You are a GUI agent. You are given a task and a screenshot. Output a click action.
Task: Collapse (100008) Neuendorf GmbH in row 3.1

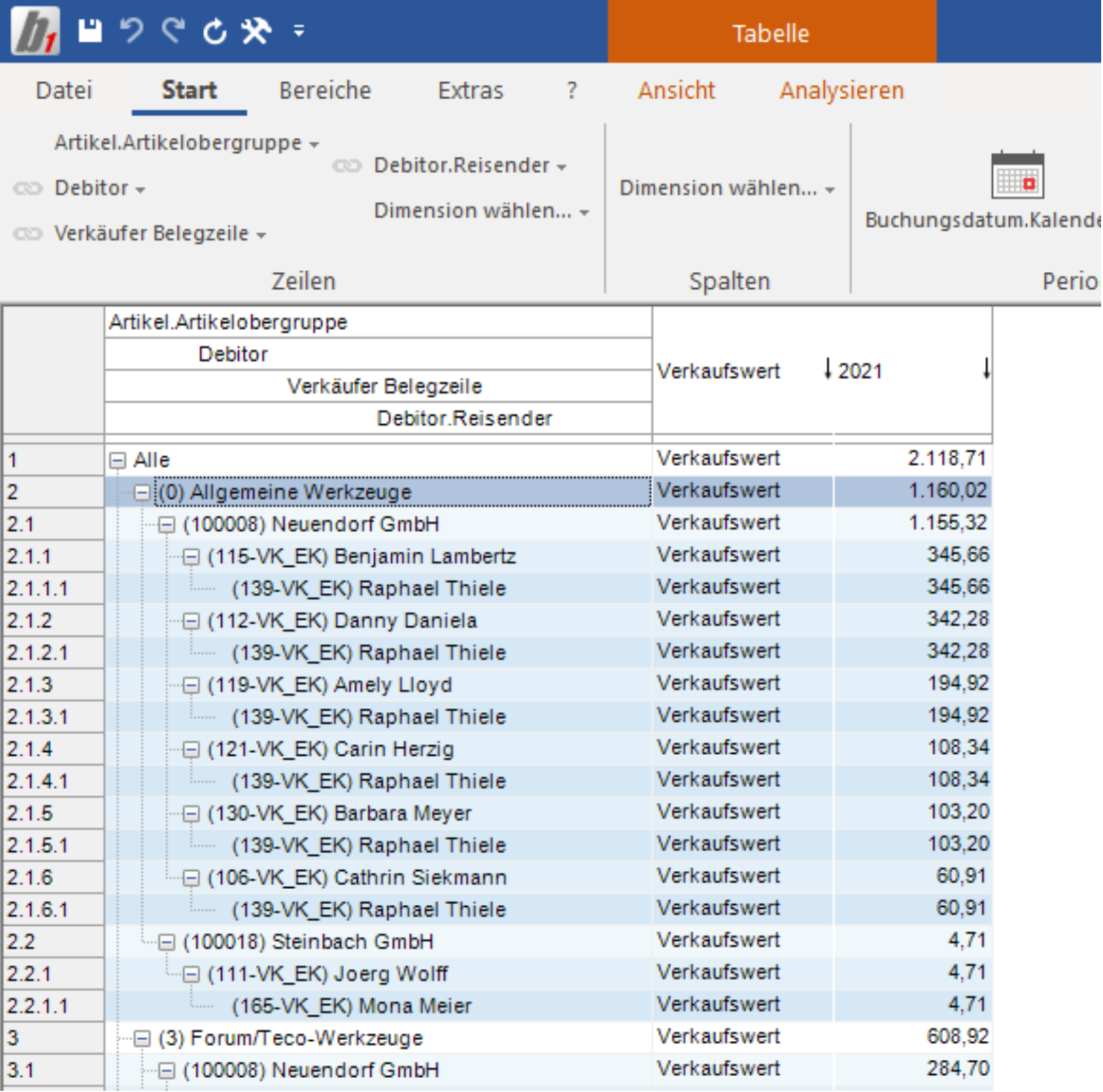coord(167,1071)
